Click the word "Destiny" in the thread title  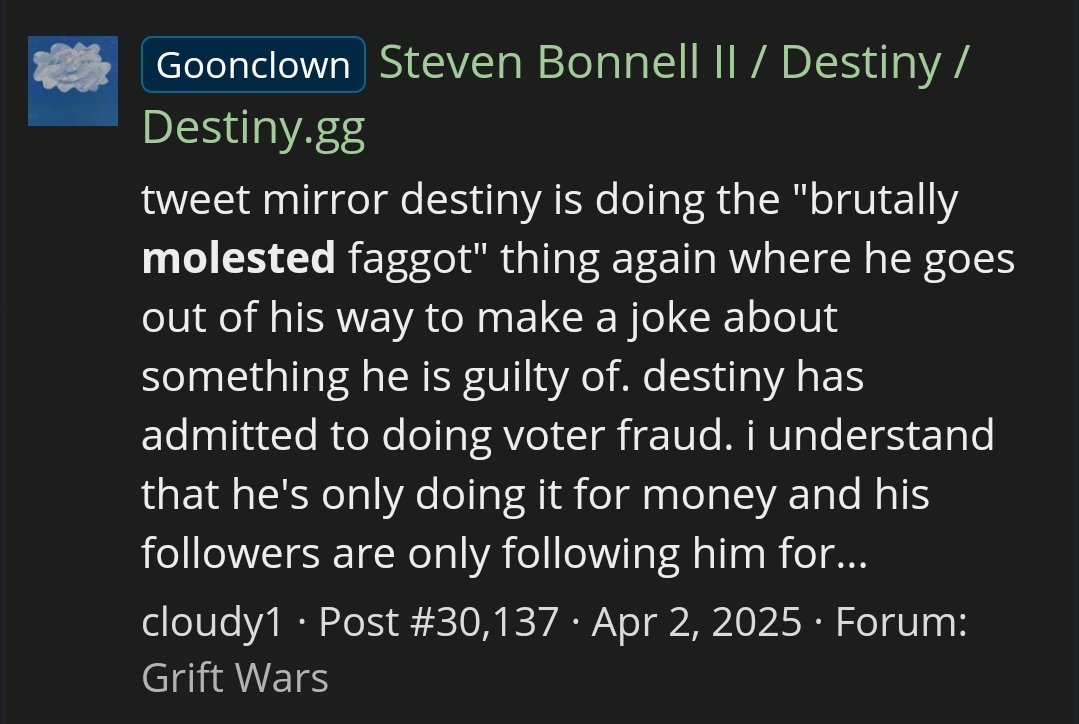click(861, 64)
